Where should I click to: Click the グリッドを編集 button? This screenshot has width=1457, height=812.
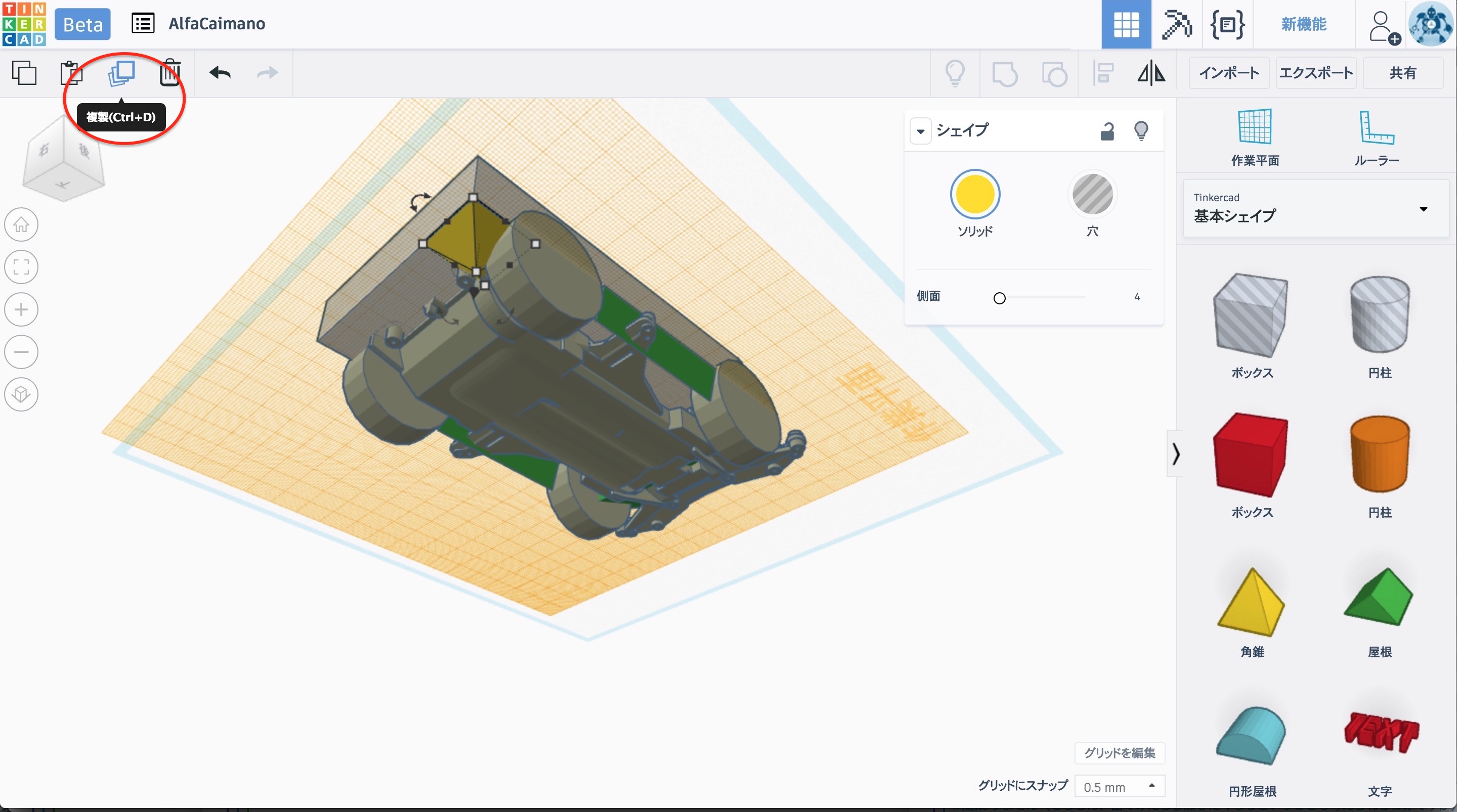1120,753
